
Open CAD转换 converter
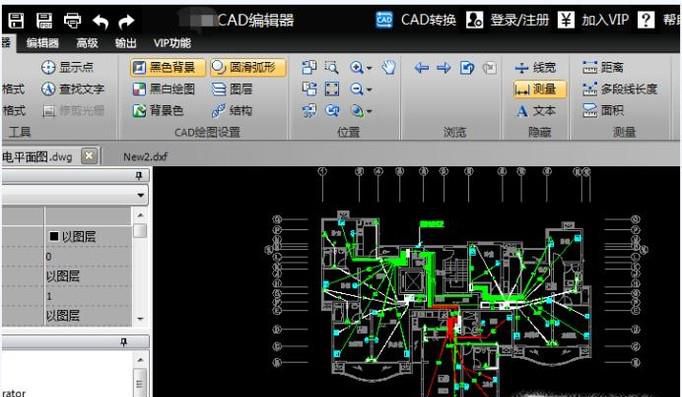click(x=416, y=20)
